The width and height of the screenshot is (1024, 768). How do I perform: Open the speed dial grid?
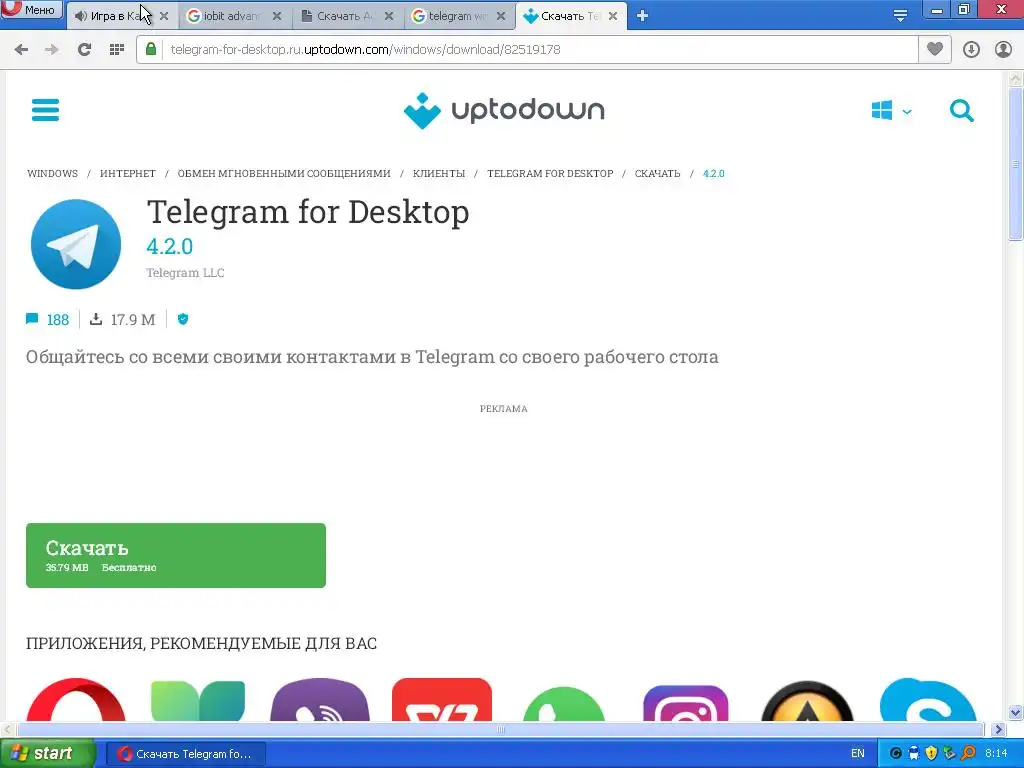click(116, 50)
